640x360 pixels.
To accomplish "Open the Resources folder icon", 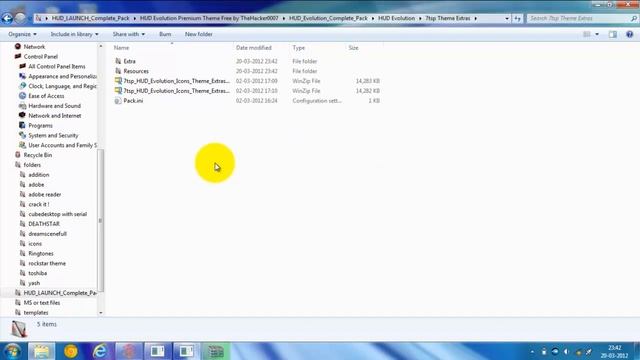I will (x=118, y=71).
